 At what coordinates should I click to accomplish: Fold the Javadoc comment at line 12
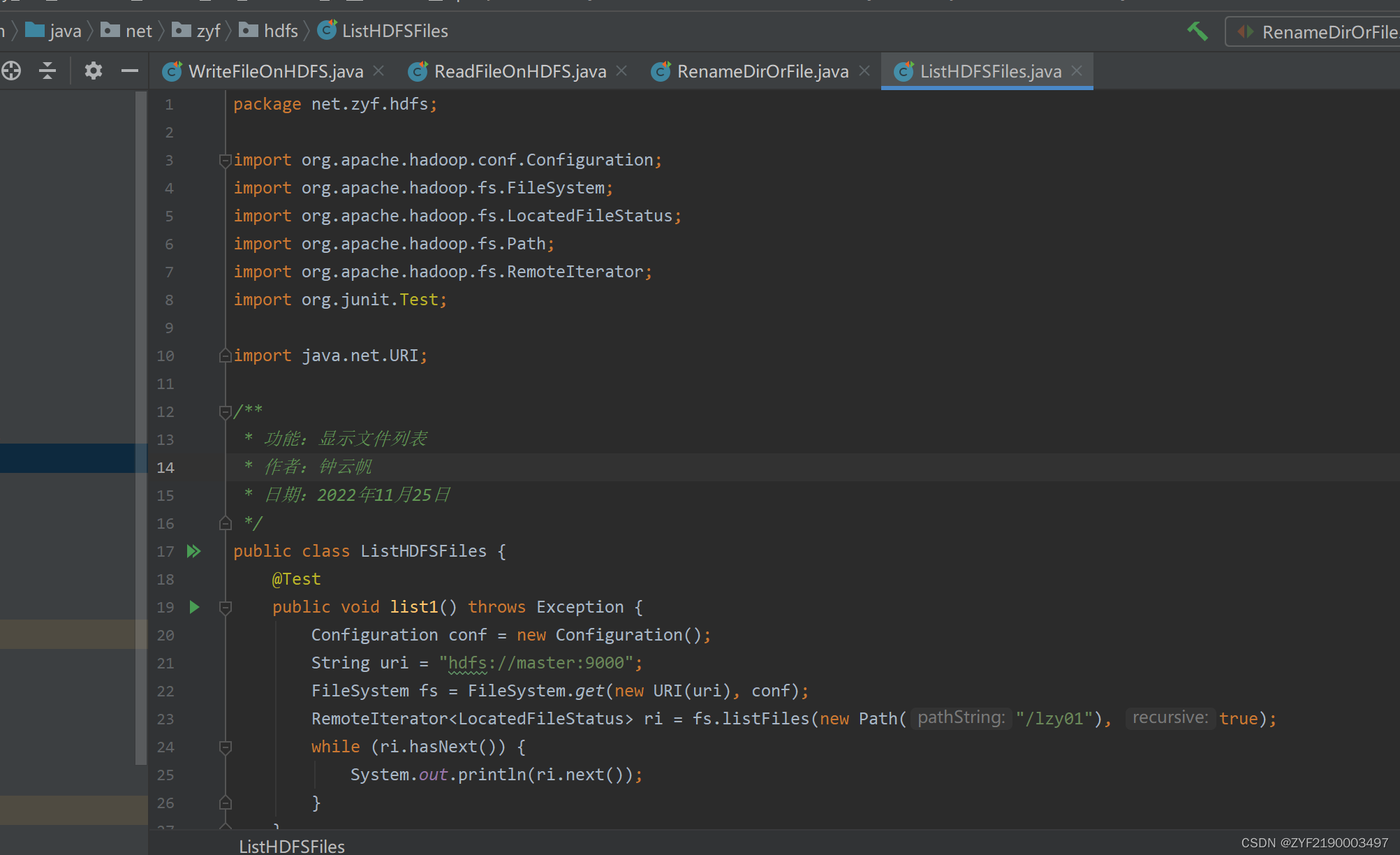[x=225, y=412]
